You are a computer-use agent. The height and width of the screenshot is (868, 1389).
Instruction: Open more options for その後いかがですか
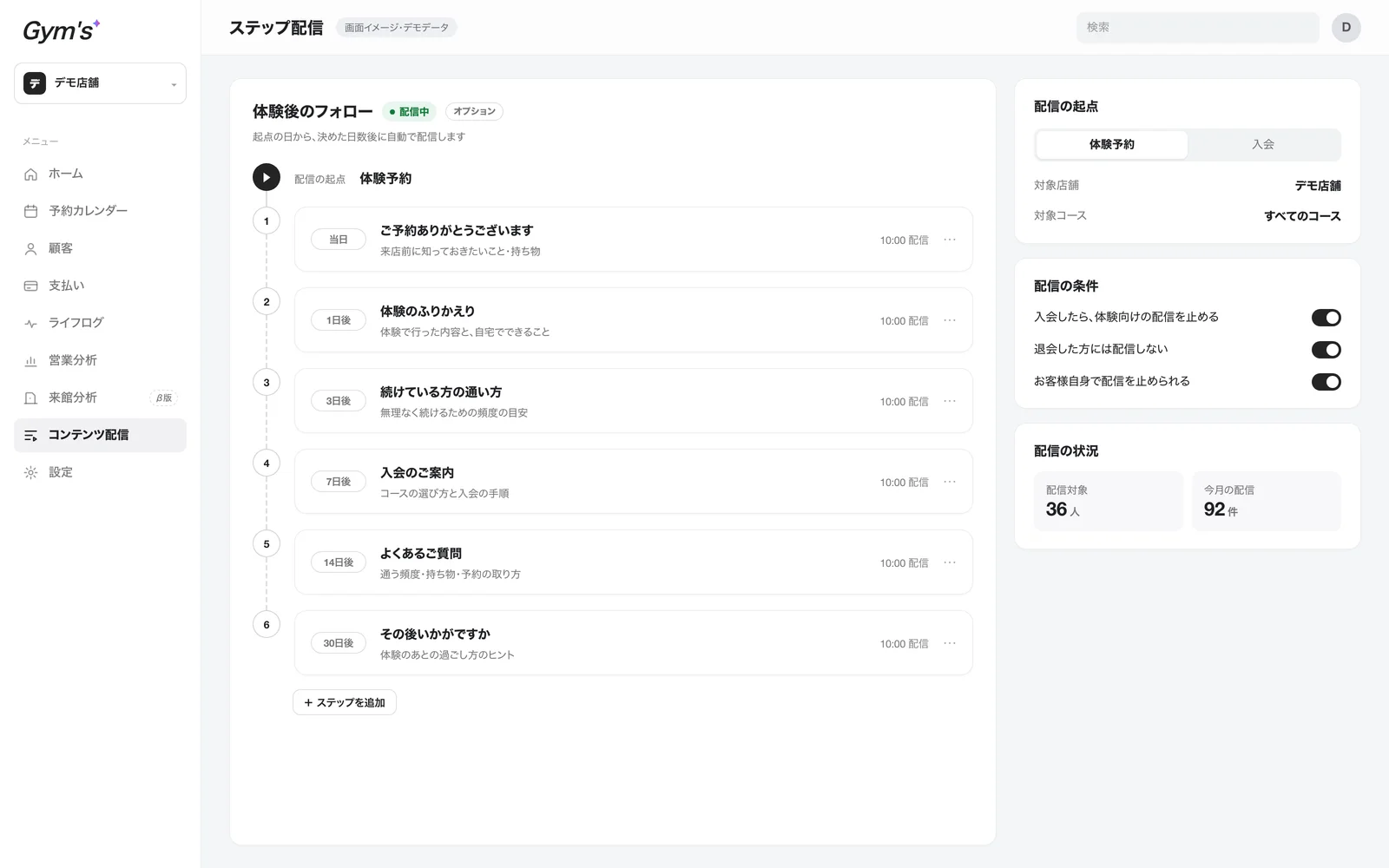point(950,643)
